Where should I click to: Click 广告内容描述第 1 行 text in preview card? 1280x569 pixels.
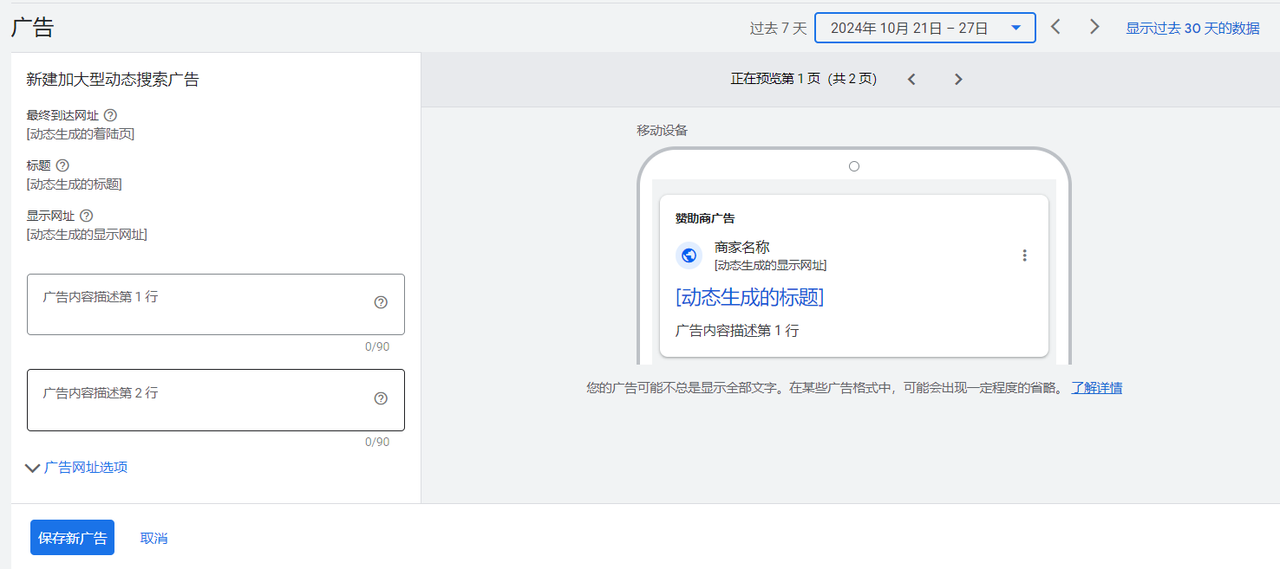pos(737,330)
